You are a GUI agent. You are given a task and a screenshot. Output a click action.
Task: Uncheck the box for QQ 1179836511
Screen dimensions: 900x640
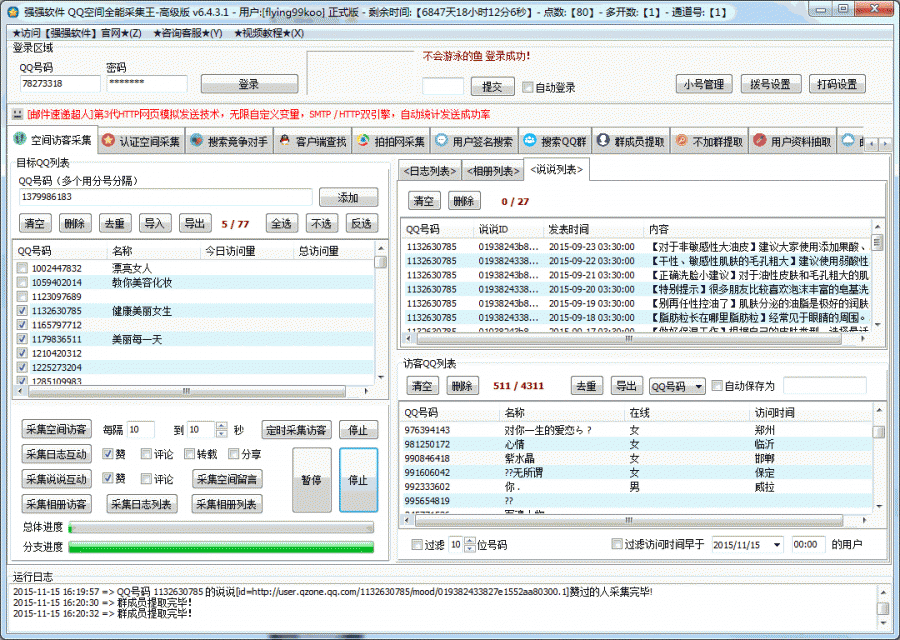[x=22, y=339]
